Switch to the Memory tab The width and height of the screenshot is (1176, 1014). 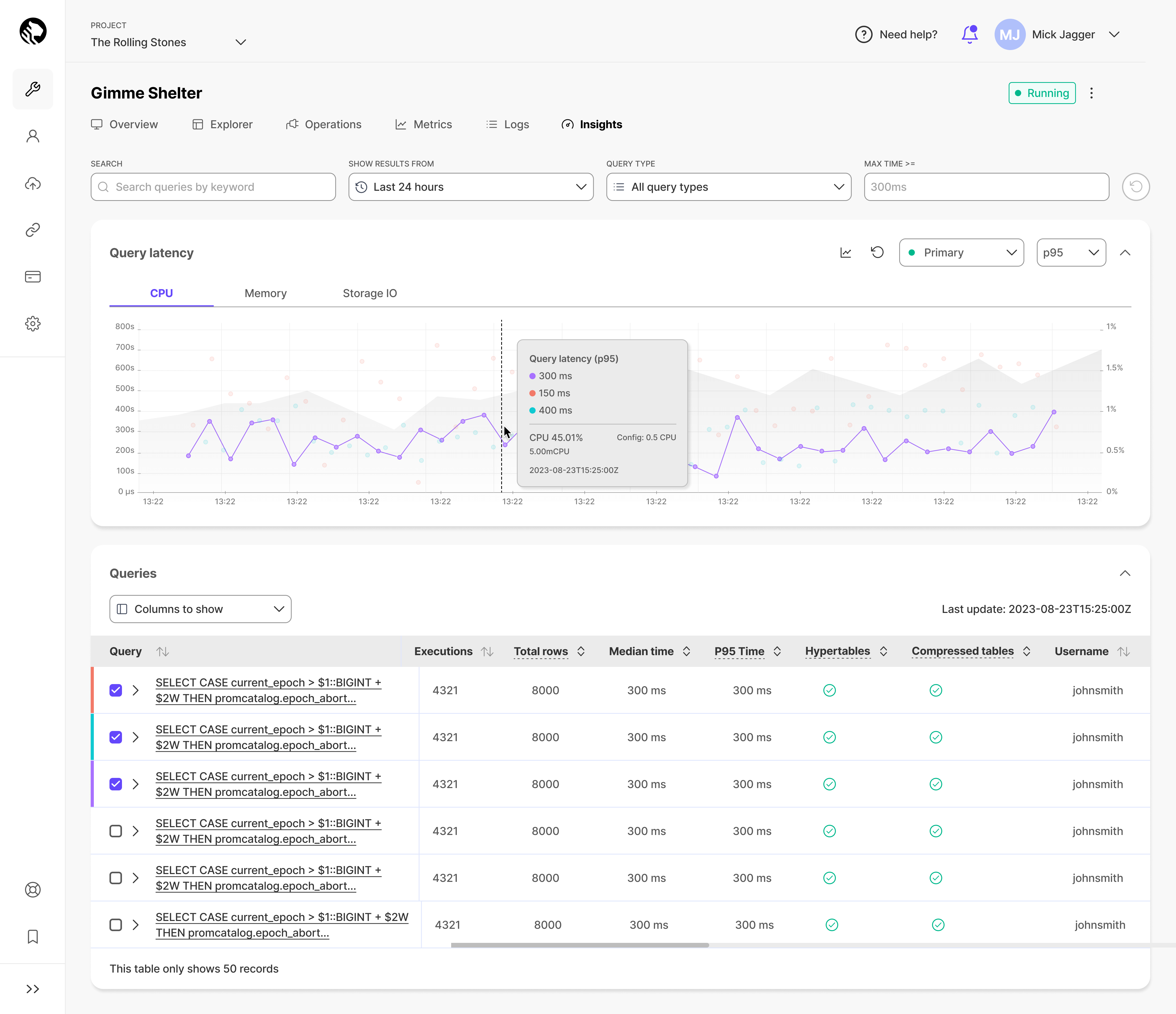pos(266,293)
